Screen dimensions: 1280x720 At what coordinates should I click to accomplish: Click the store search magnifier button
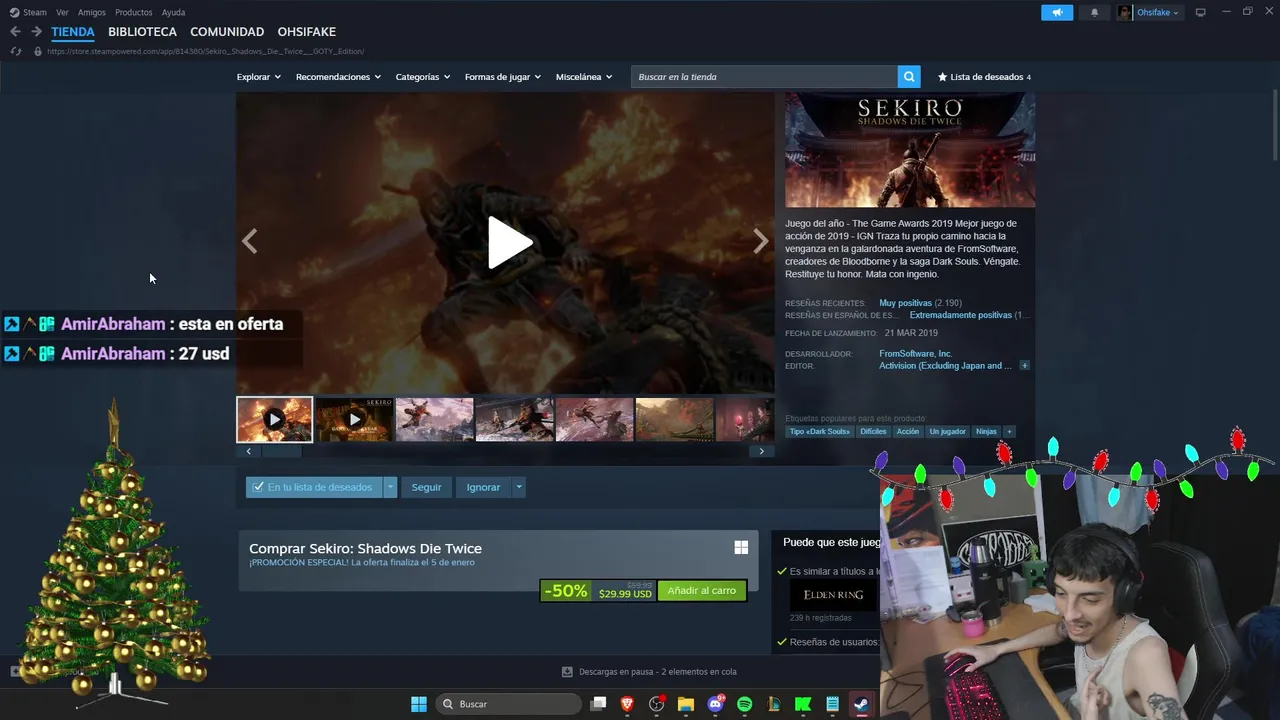909,77
